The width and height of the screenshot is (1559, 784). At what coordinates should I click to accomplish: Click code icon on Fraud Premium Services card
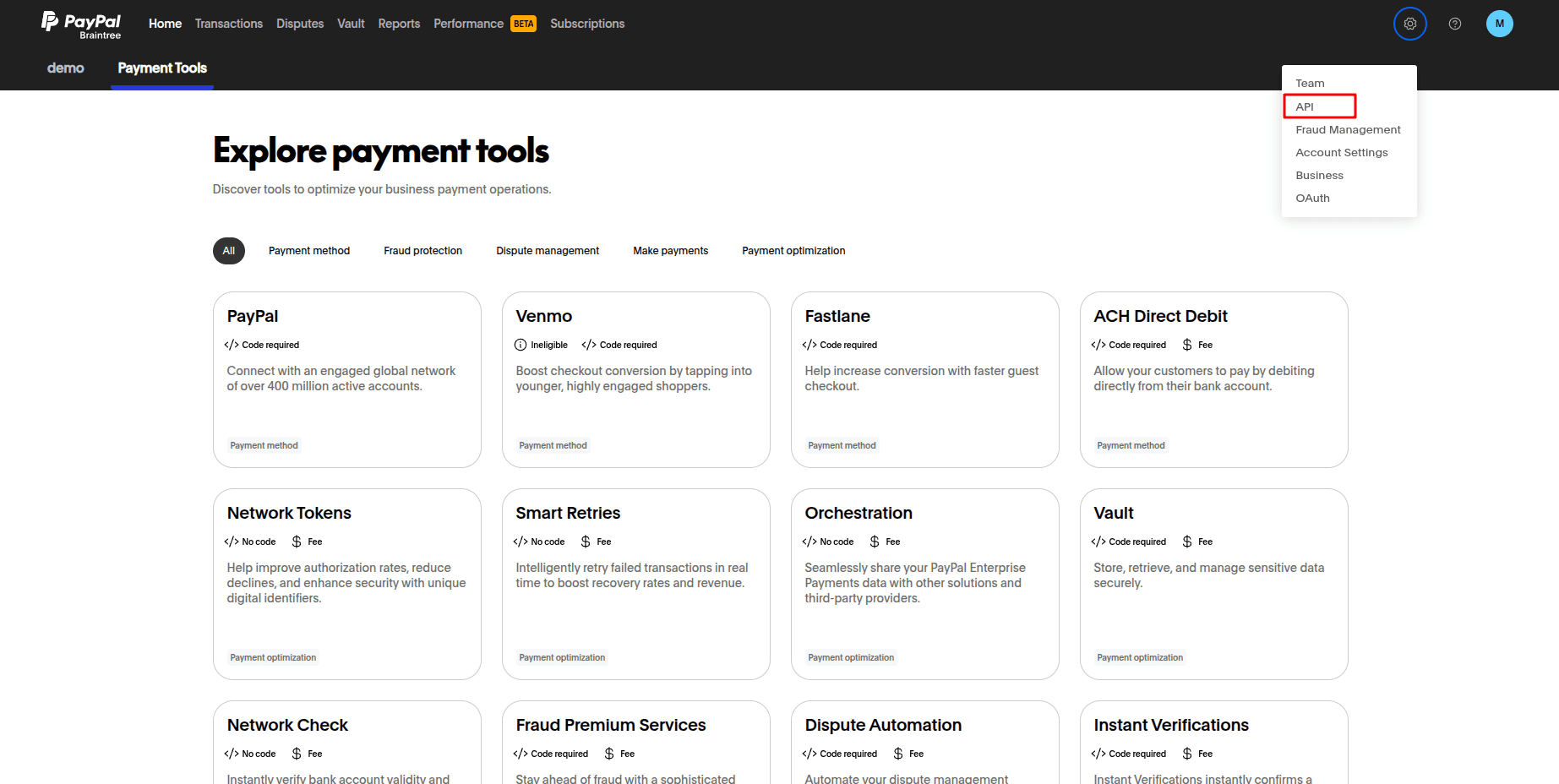point(521,754)
